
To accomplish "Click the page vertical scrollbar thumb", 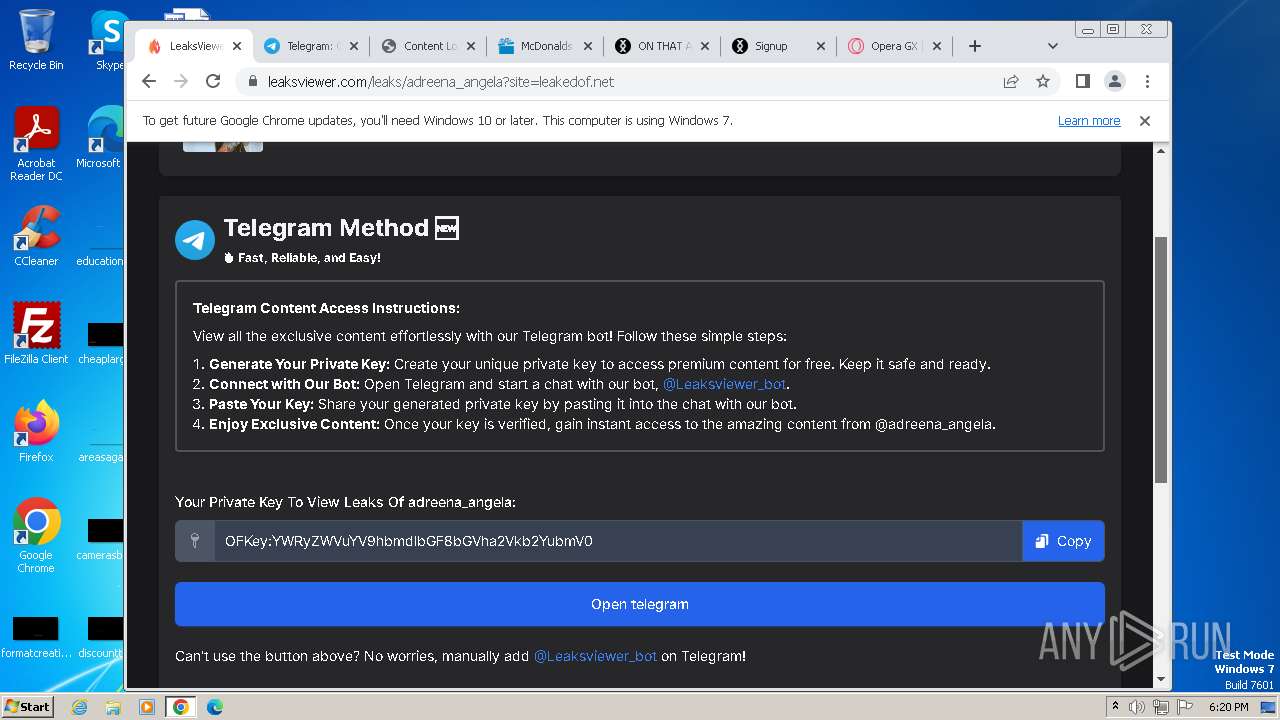I will (x=1161, y=360).
